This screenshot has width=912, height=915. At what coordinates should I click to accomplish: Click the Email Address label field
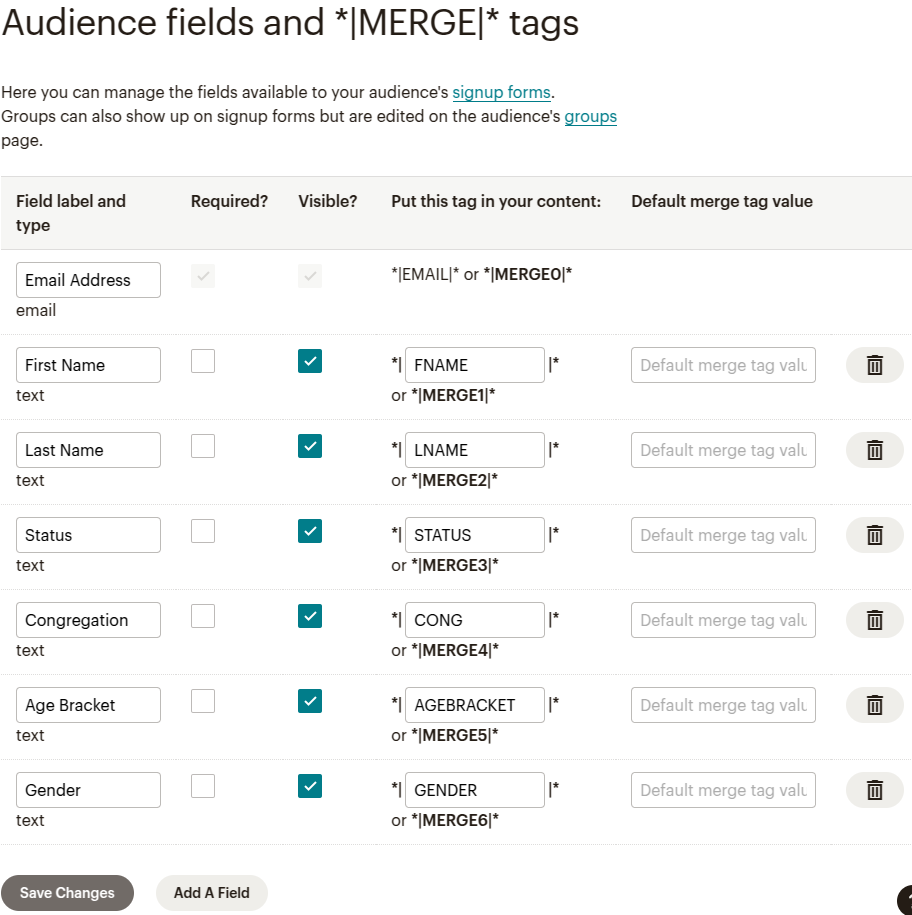88,280
